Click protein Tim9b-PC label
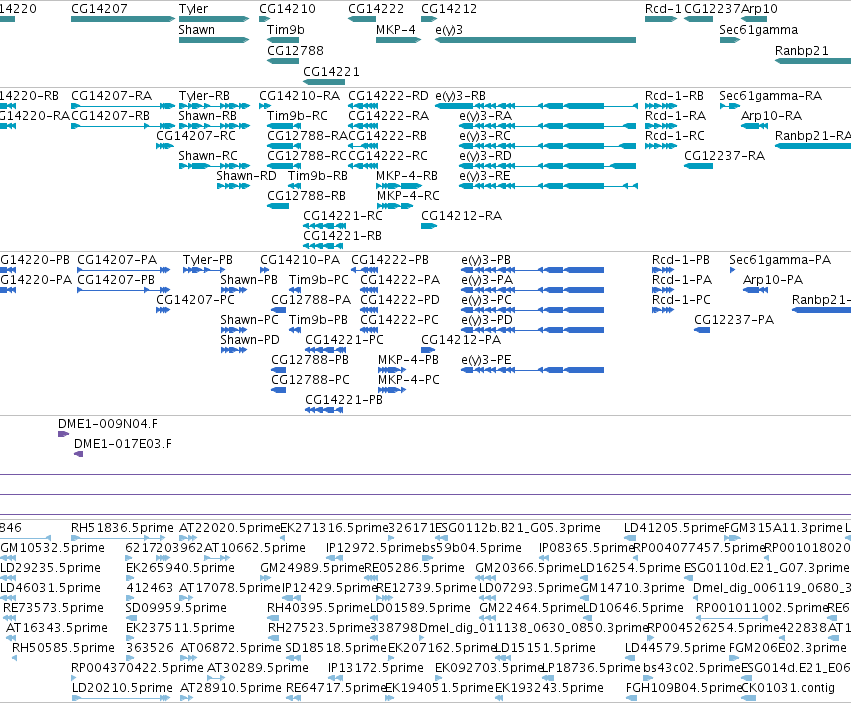This screenshot has height=703, width=851. (319, 280)
